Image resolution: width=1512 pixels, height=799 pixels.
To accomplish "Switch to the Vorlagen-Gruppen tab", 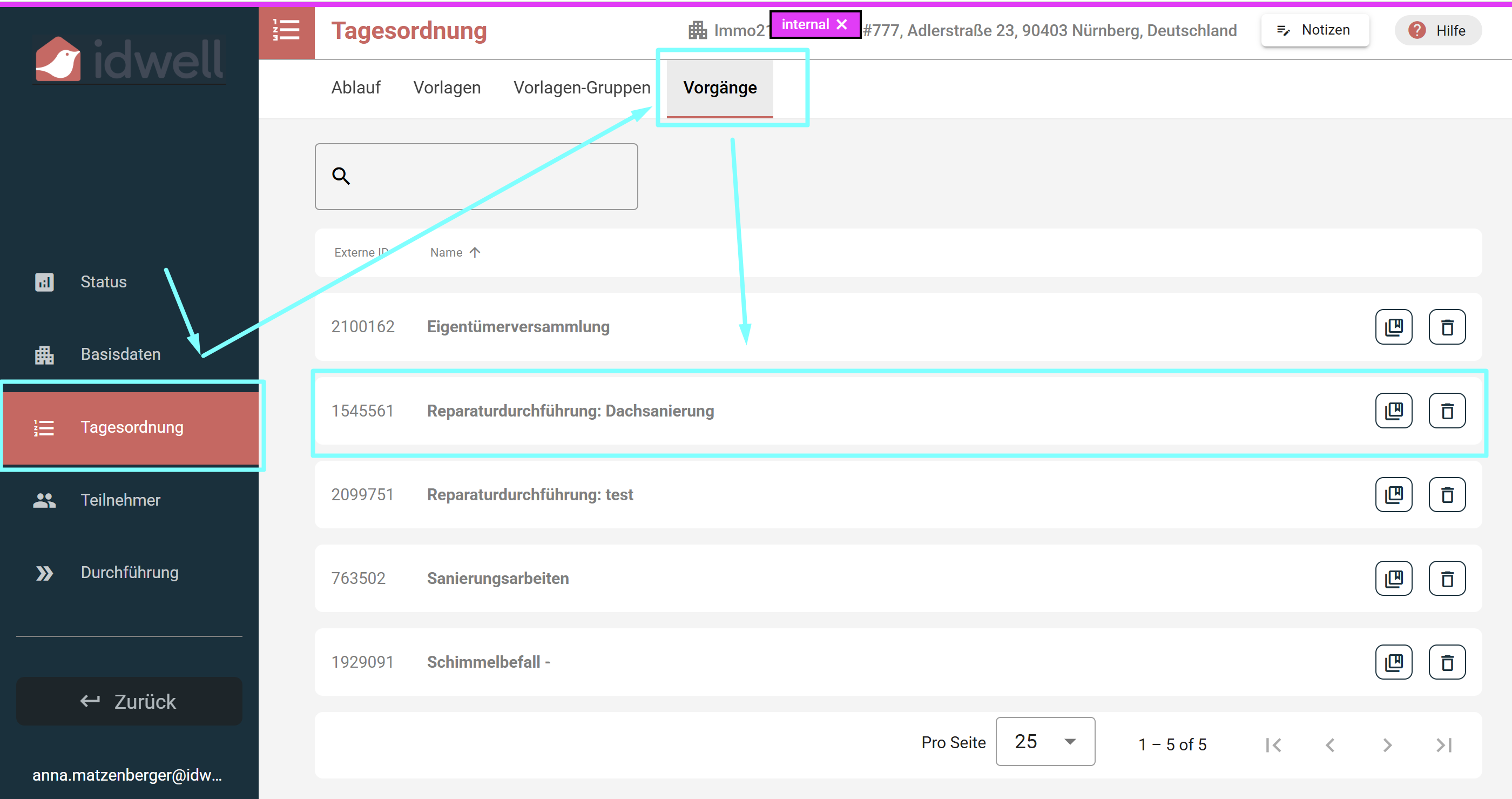I will (x=582, y=88).
